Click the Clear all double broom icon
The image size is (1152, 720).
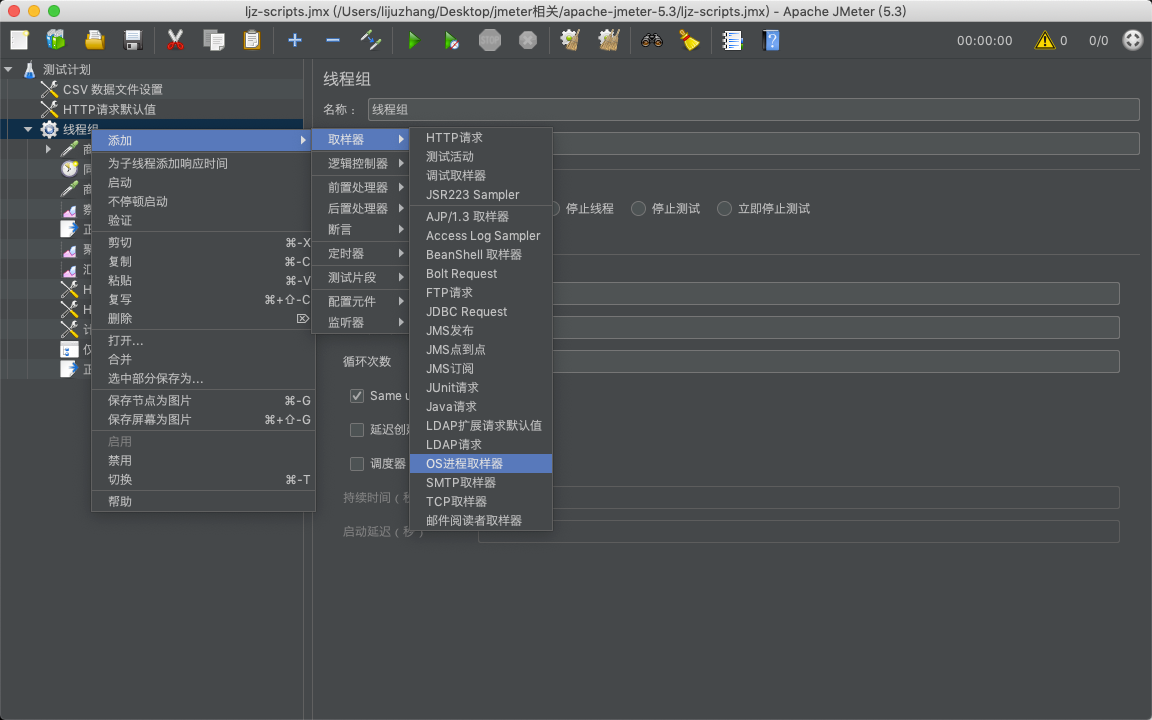point(608,40)
